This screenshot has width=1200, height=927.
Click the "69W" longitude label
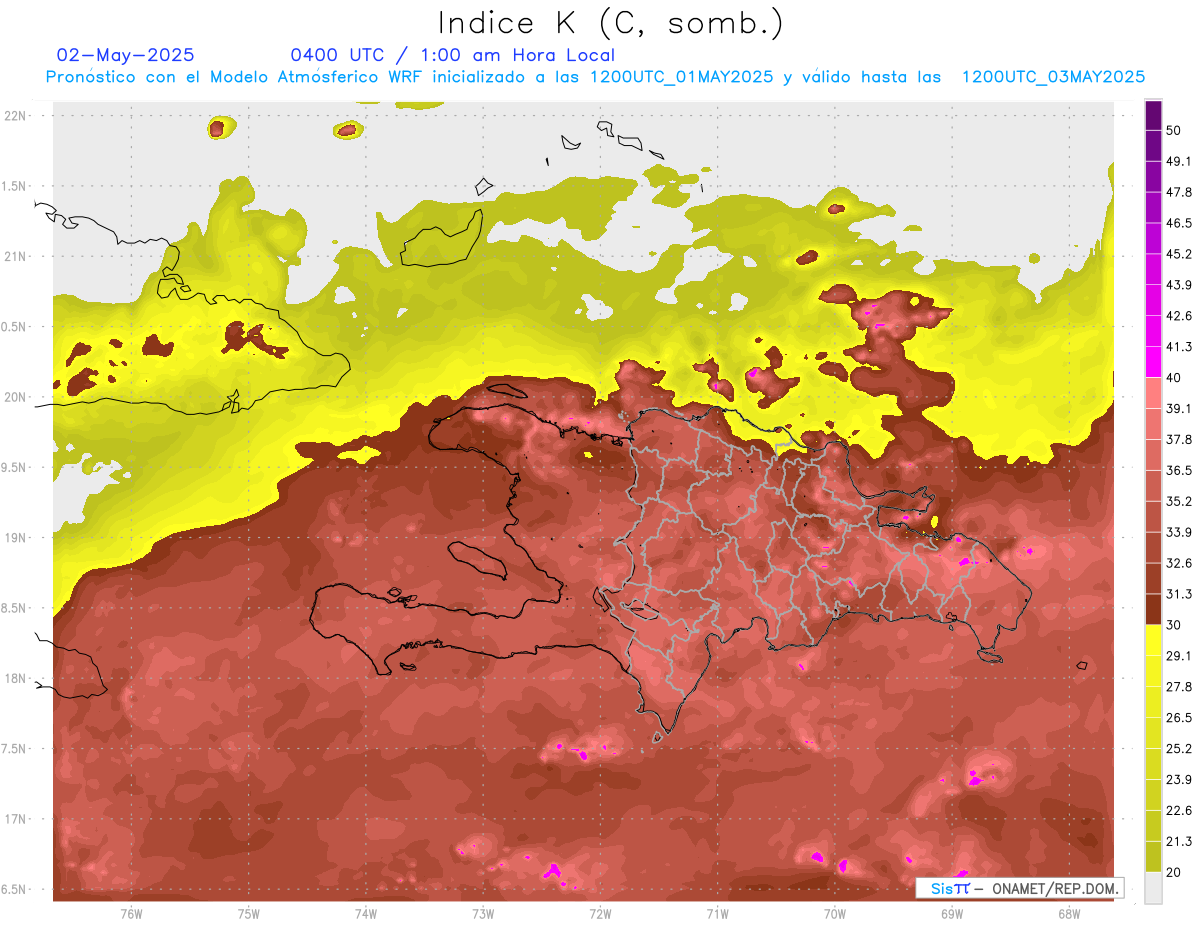(x=952, y=913)
